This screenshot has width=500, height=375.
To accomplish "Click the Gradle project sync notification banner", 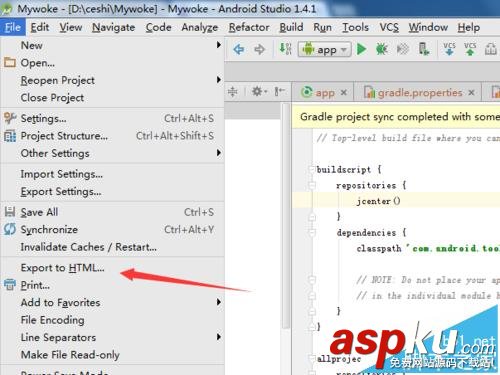I will pyautogui.click(x=396, y=117).
